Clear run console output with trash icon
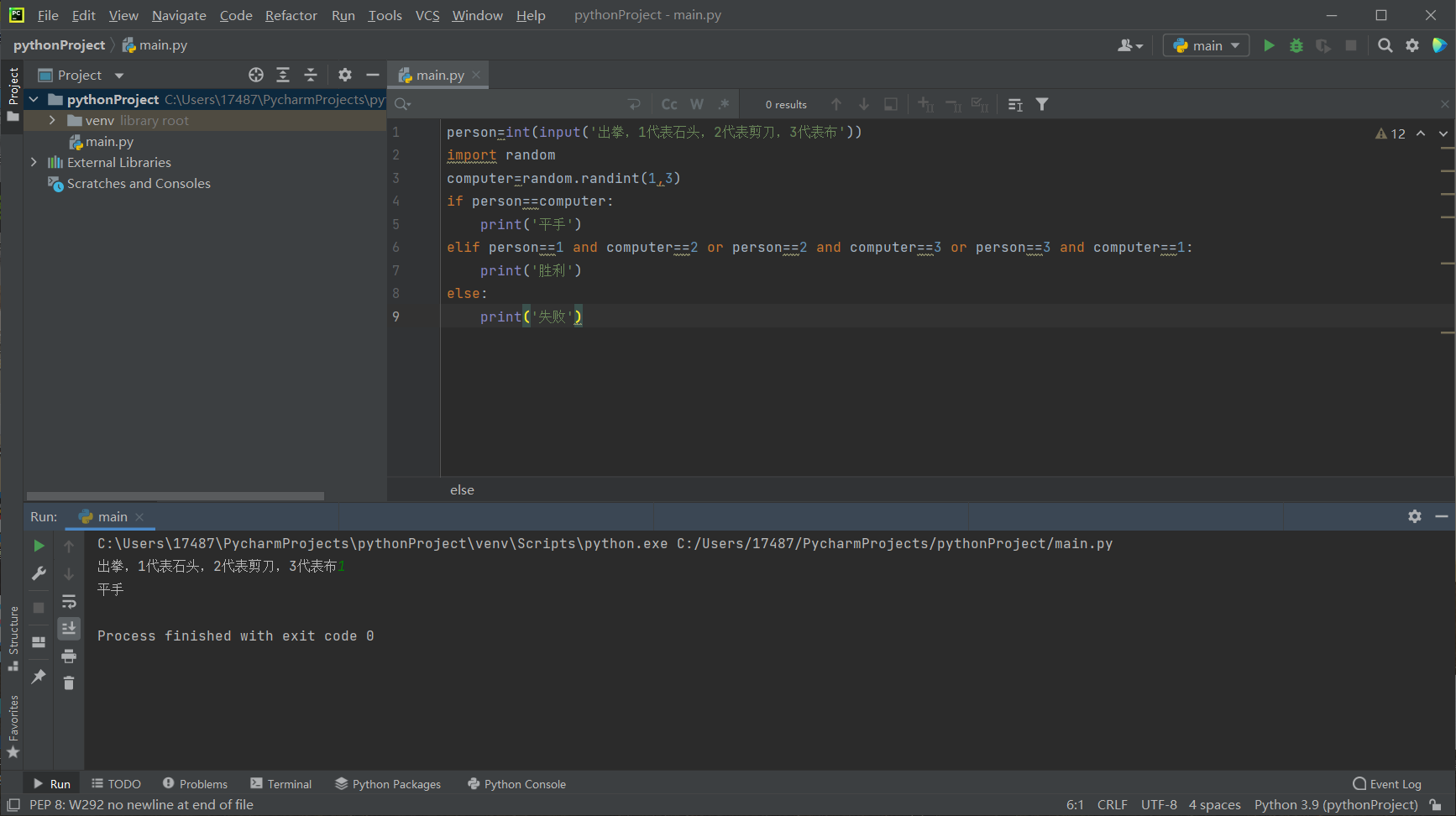This screenshot has height=816, width=1456. click(69, 683)
